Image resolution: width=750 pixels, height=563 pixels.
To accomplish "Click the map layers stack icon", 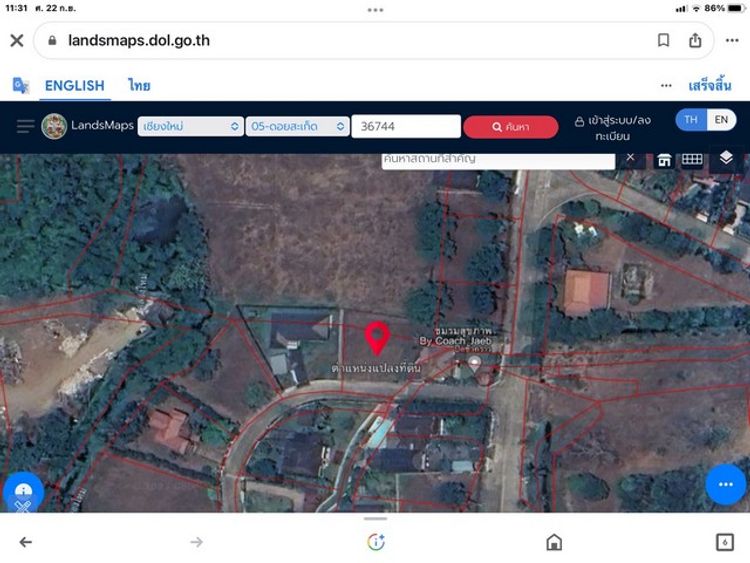I will tap(726, 158).
